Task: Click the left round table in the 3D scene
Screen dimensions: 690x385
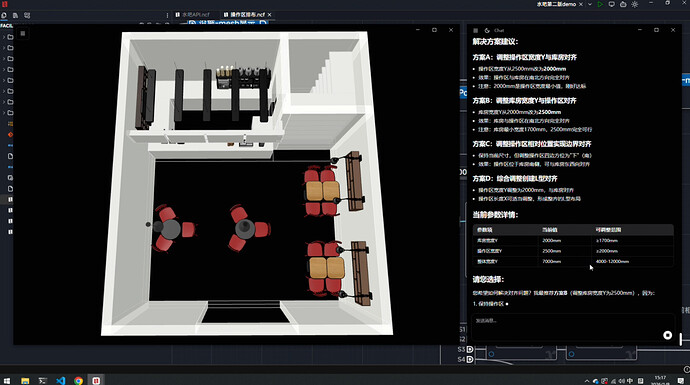Action: [171, 229]
